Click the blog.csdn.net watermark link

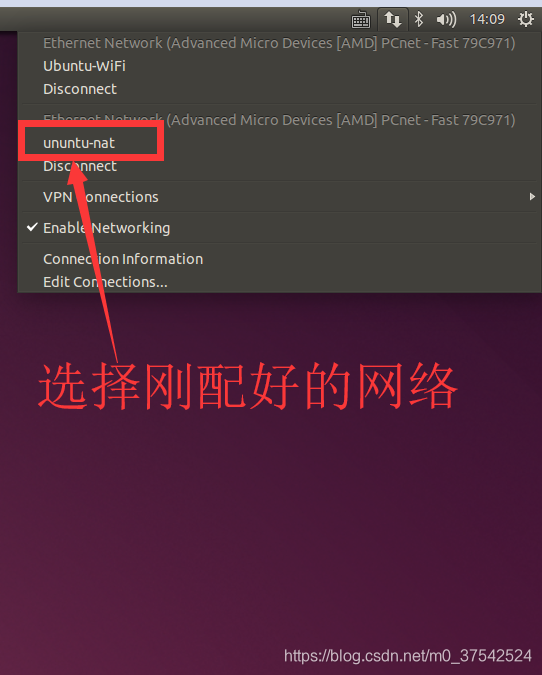click(408, 656)
